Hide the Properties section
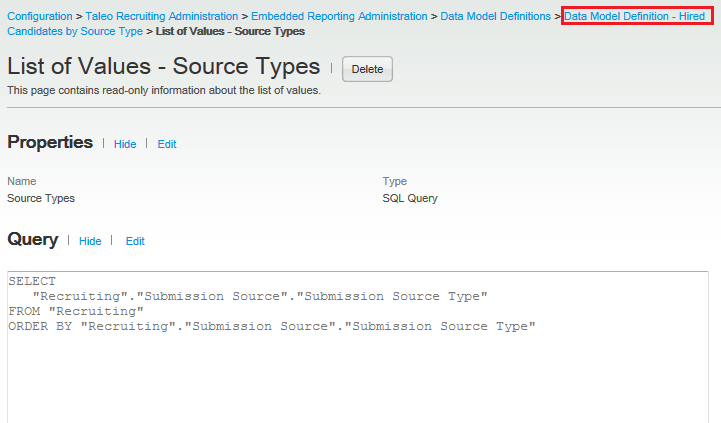 [x=125, y=144]
